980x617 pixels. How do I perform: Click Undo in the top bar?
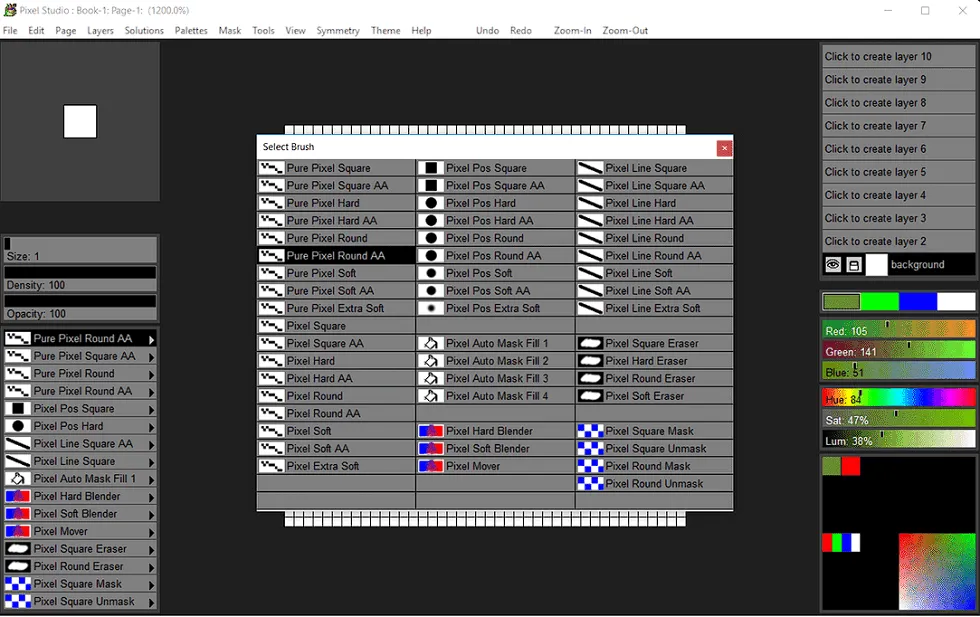point(487,31)
